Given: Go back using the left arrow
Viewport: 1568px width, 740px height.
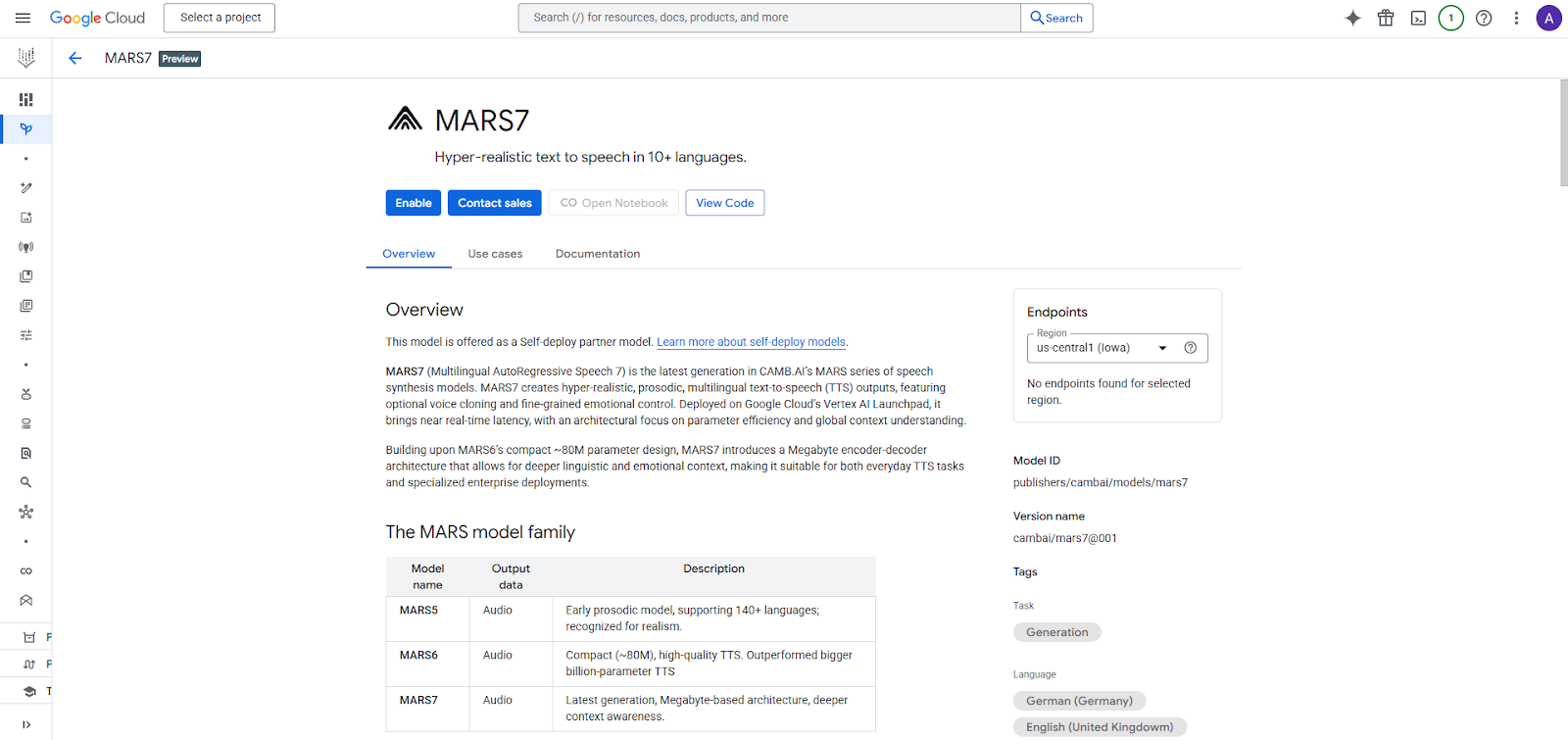Looking at the screenshot, I should click(75, 58).
